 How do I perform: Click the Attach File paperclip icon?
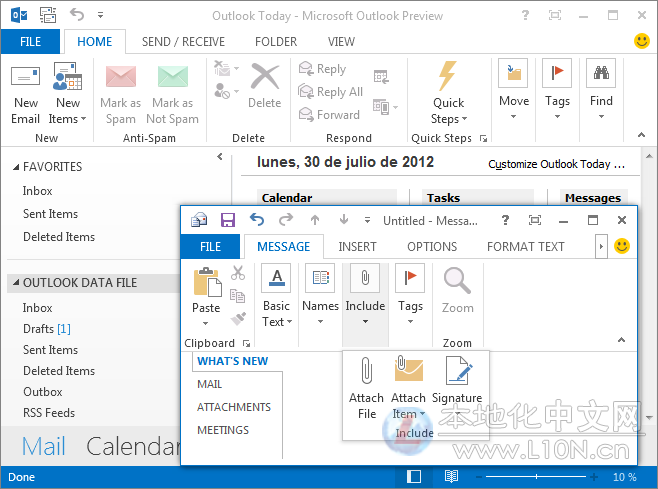[x=366, y=372]
